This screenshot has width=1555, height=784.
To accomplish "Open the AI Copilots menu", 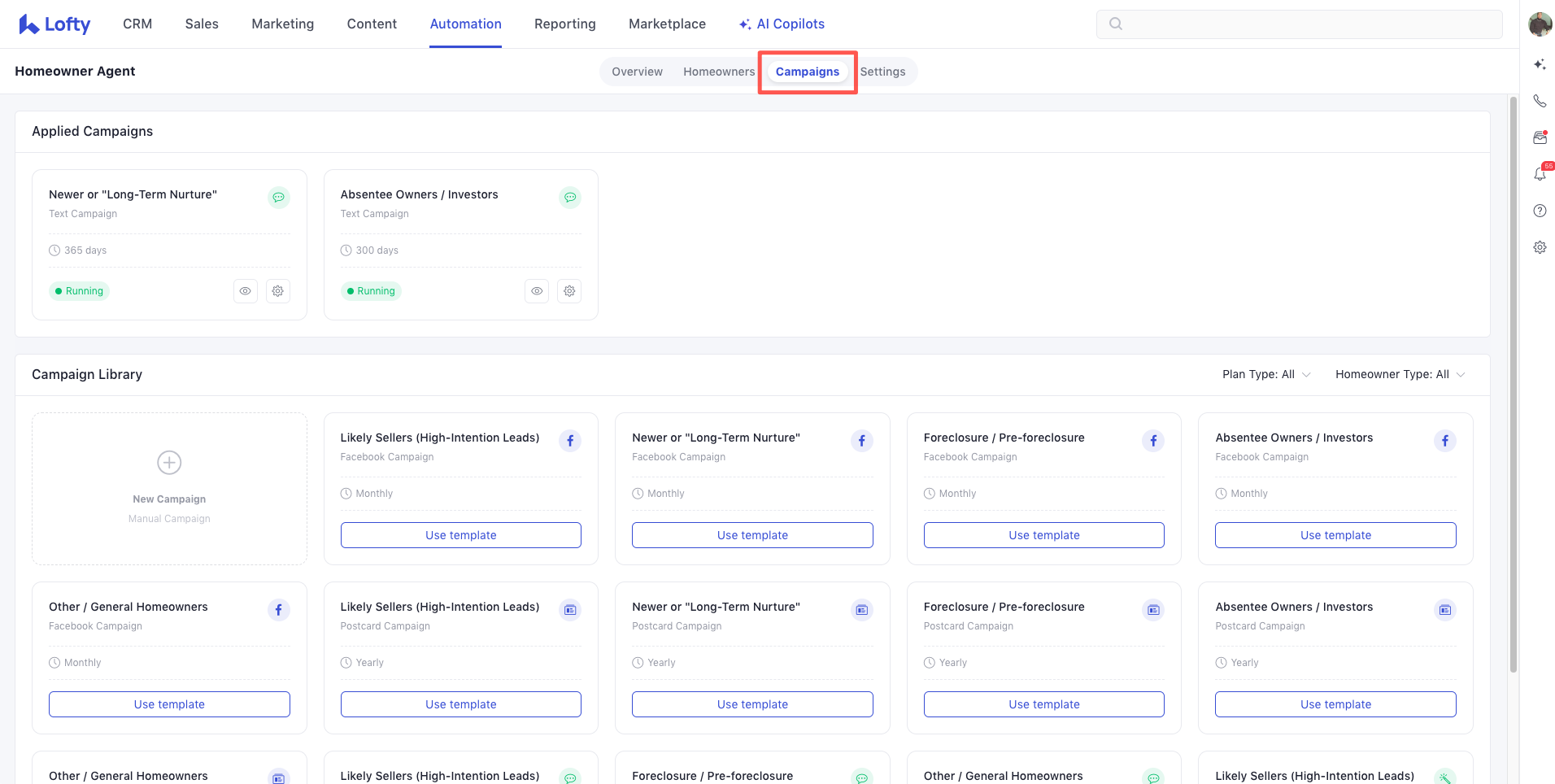I will [x=782, y=24].
